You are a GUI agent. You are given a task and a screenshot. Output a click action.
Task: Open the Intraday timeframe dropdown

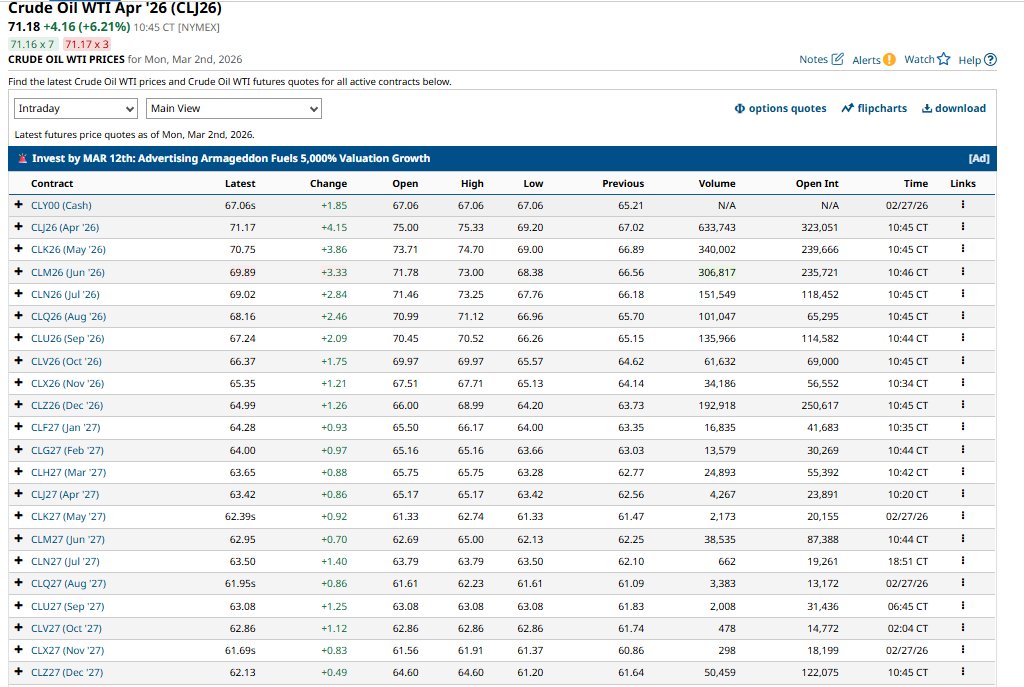(76, 108)
